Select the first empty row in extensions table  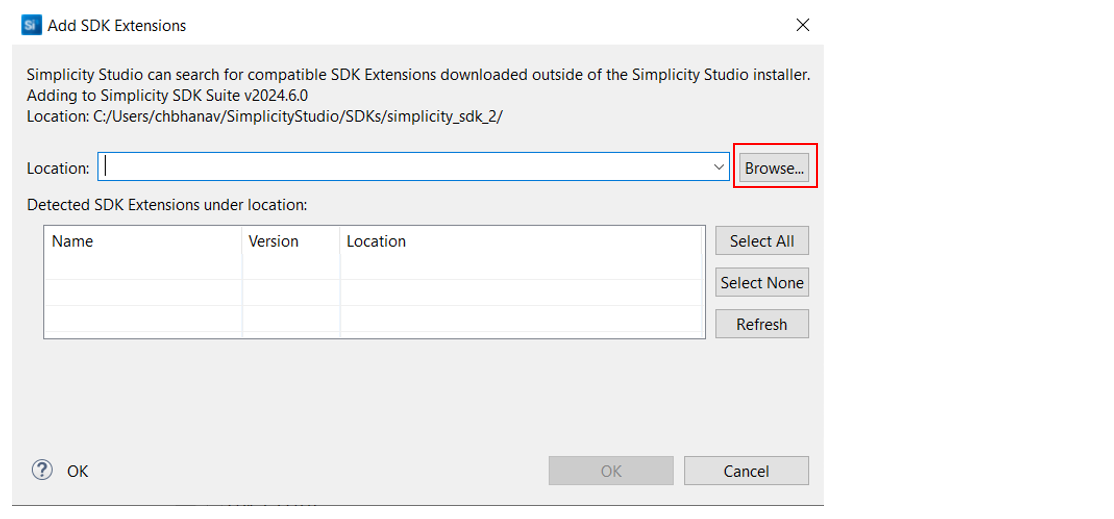point(373,268)
